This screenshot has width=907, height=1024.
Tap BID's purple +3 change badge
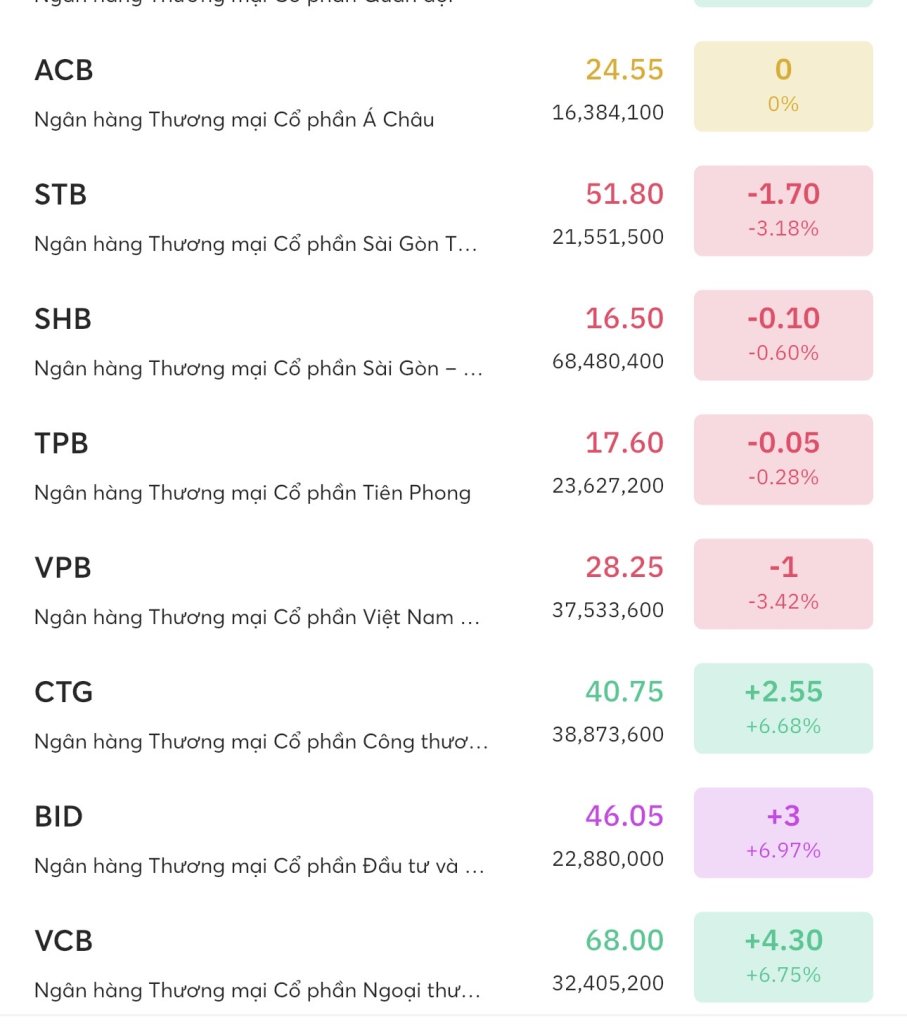tap(783, 832)
